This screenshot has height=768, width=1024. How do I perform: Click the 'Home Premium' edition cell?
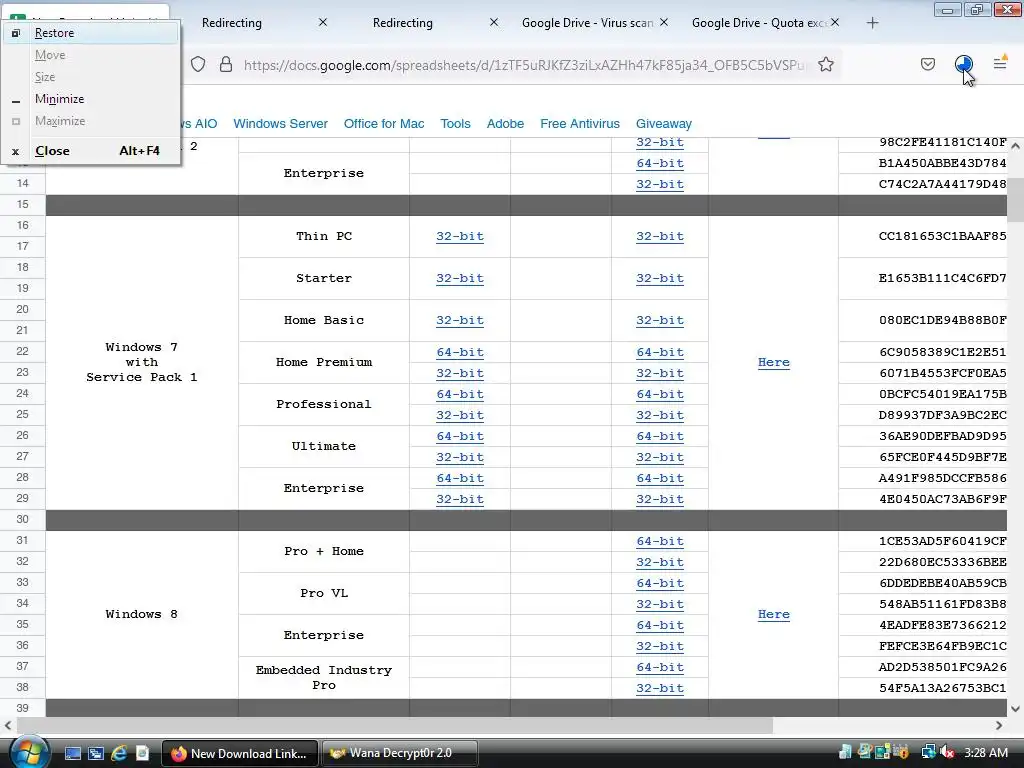(324, 362)
